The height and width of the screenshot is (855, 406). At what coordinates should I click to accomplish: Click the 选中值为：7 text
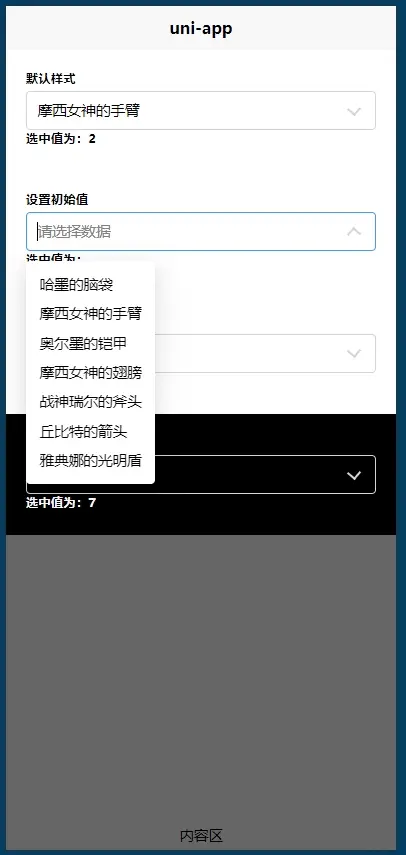pos(61,503)
